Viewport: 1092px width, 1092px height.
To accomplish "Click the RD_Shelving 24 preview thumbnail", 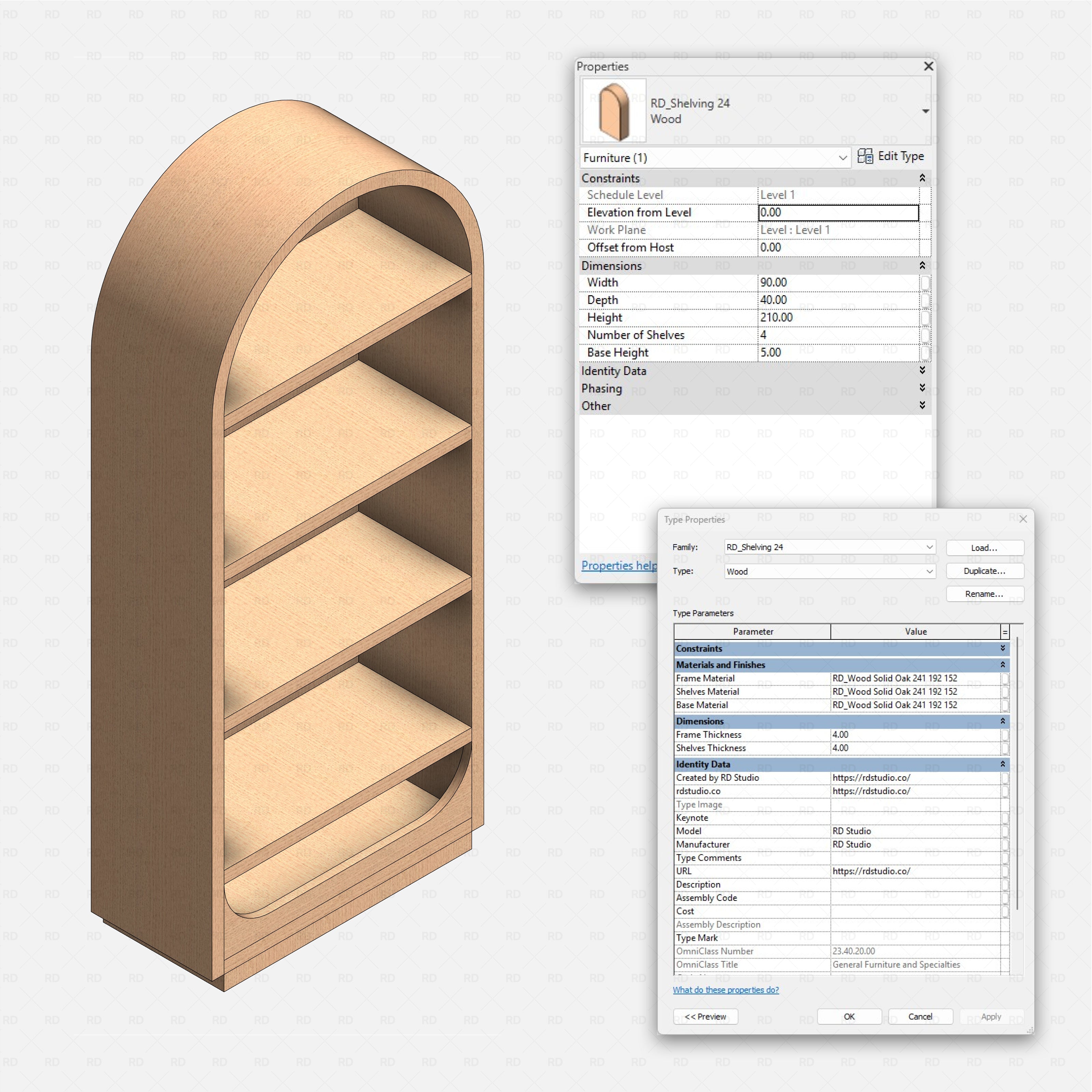I will [614, 111].
